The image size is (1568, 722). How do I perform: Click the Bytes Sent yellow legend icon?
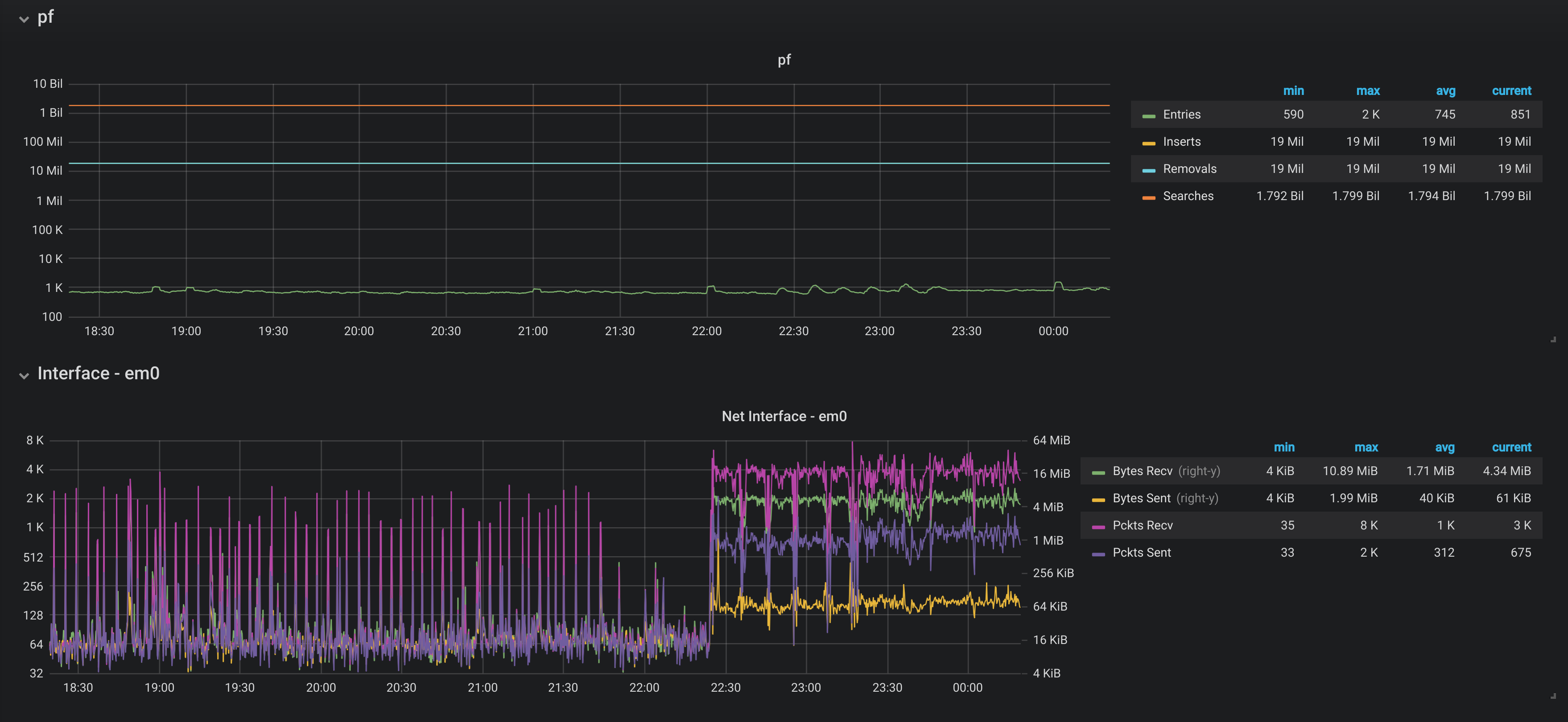click(1098, 499)
